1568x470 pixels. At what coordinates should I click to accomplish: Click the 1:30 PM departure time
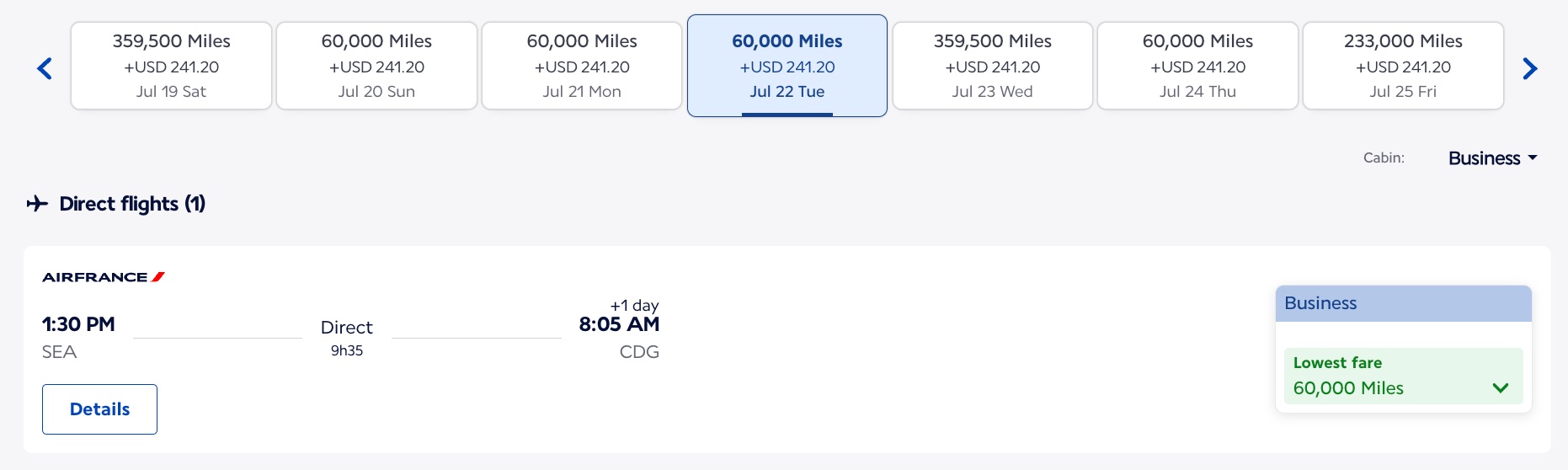tap(78, 324)
